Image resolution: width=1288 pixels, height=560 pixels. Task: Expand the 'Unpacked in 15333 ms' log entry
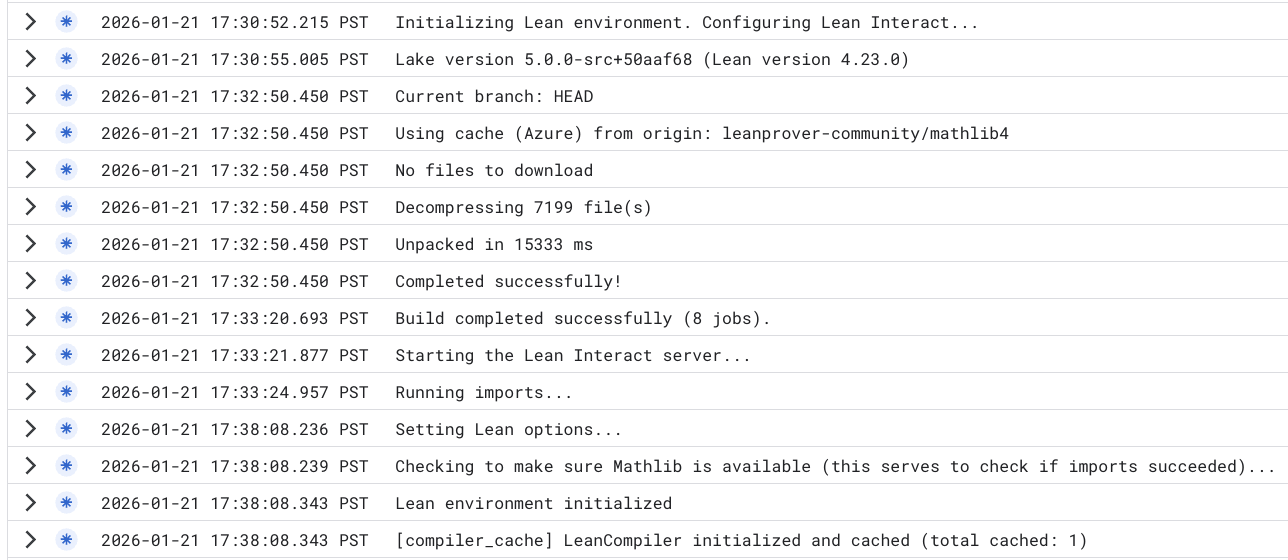(x=30, y=244)
